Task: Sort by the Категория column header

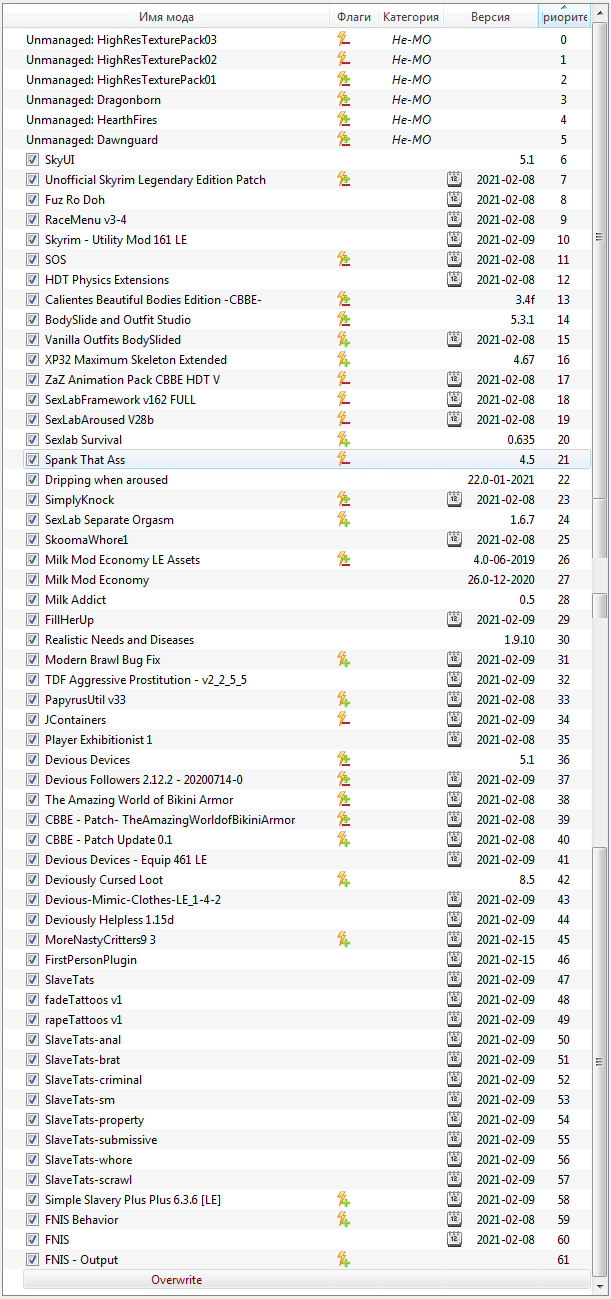Action: [411, 17]
